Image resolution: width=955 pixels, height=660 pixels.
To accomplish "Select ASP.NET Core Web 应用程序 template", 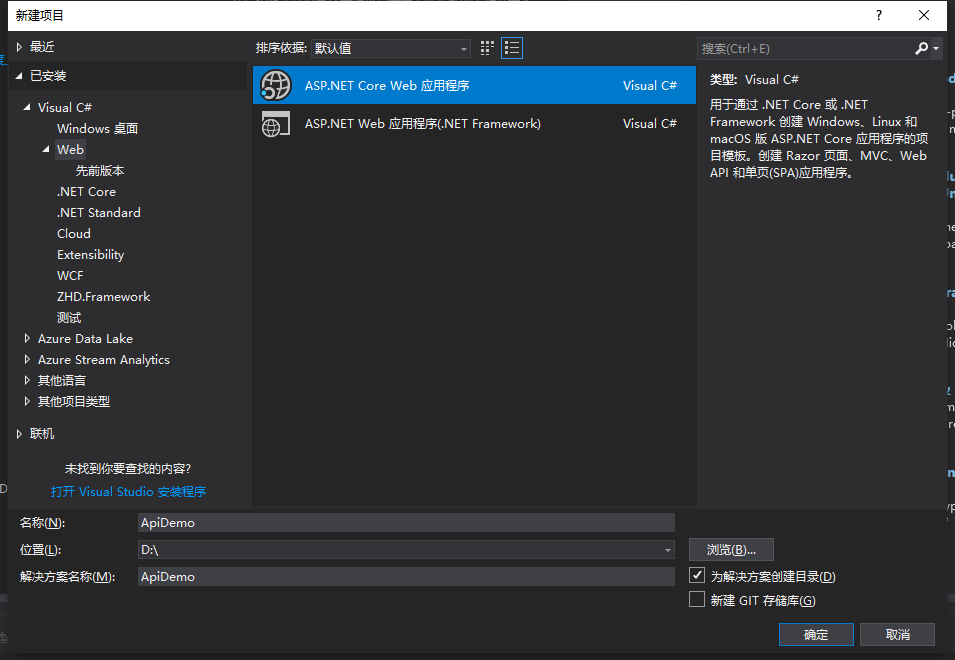I will point(474,85).
